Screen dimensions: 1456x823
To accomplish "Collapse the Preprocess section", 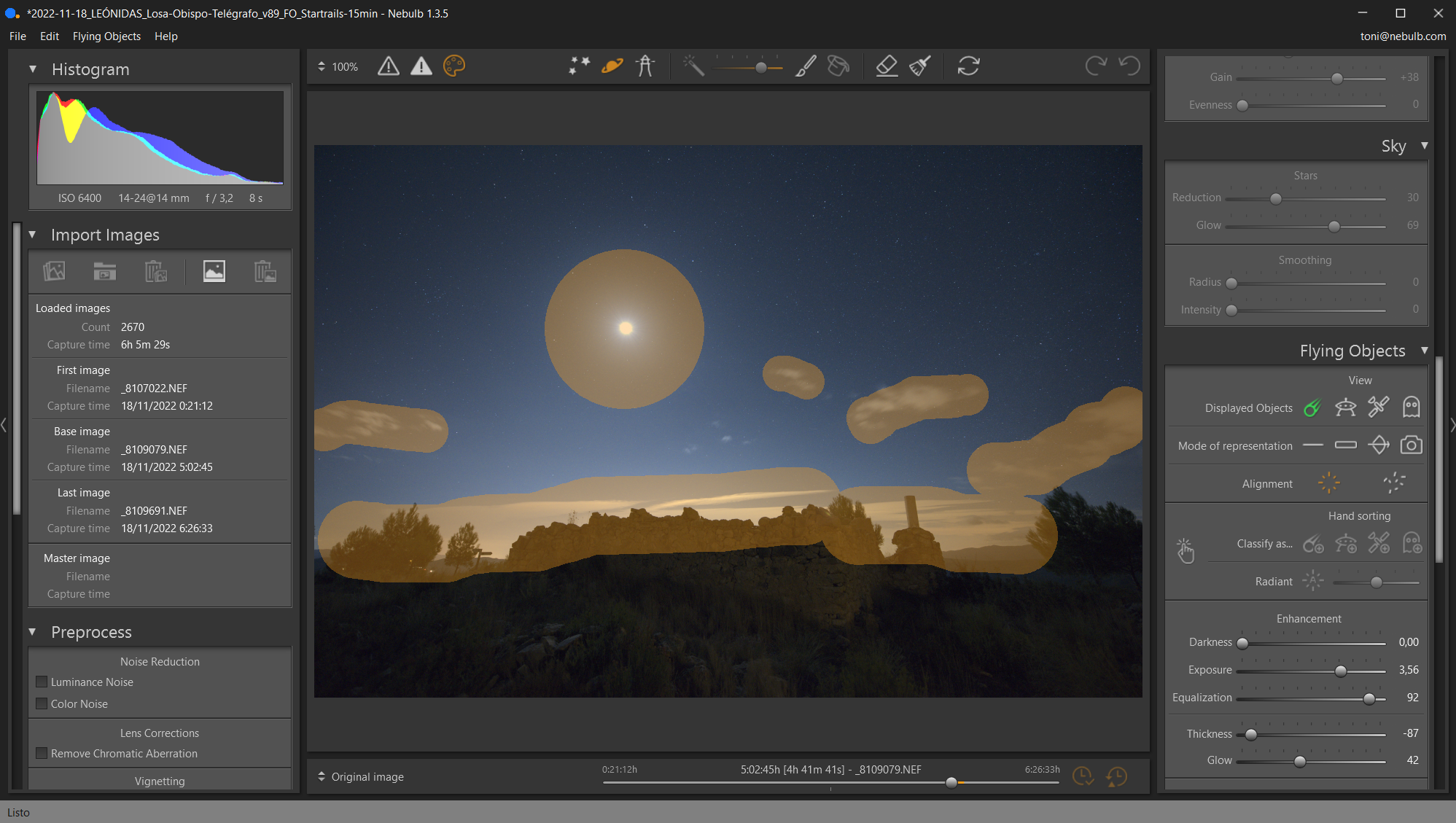I will 32,632.
